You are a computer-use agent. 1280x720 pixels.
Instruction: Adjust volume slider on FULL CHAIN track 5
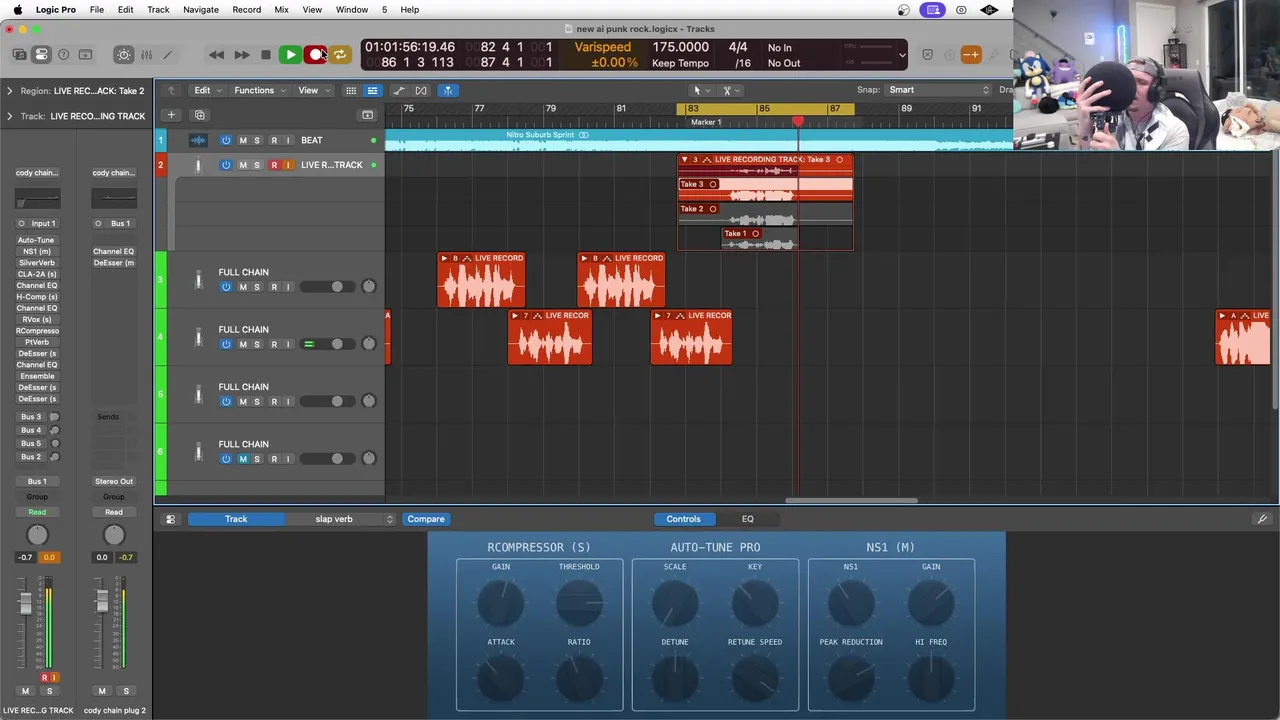tap(326, 402)
